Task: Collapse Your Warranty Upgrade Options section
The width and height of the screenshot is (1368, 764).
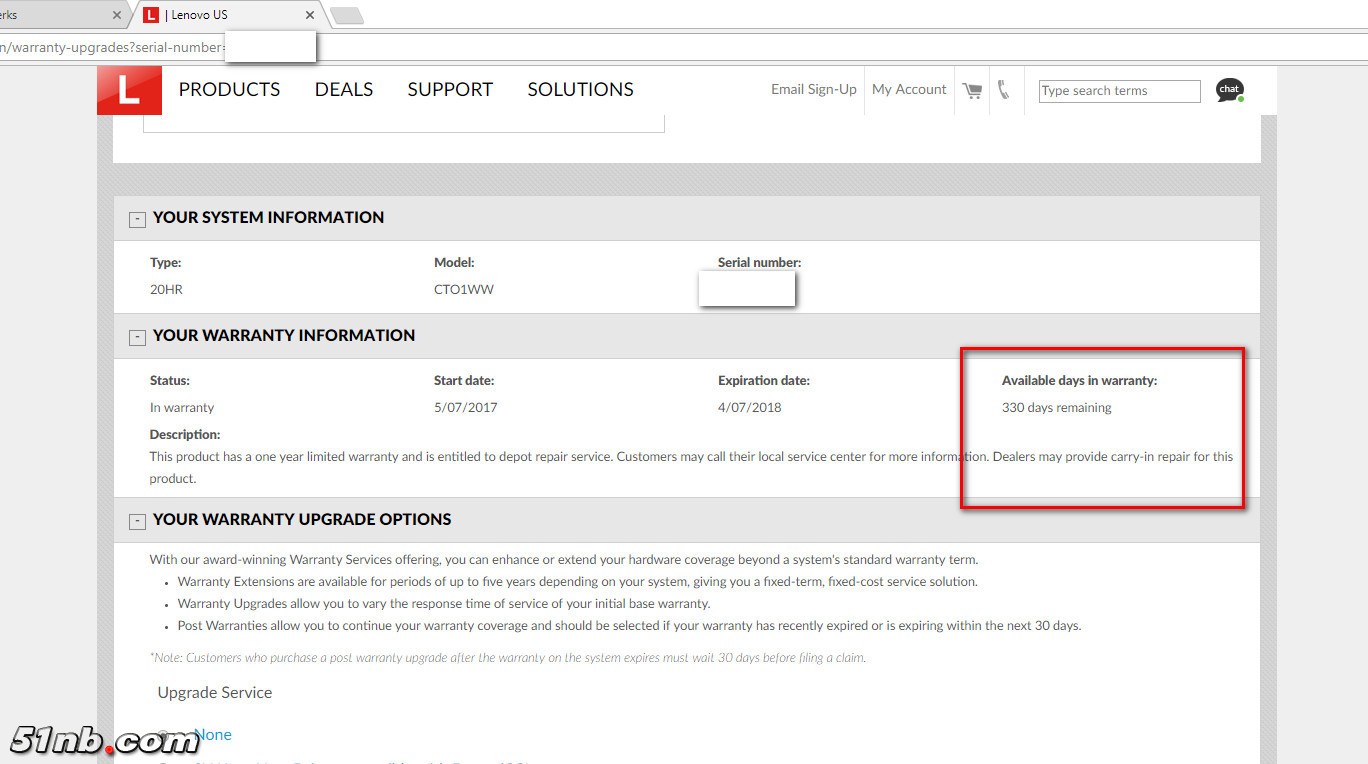Action: tap(138, 521)
